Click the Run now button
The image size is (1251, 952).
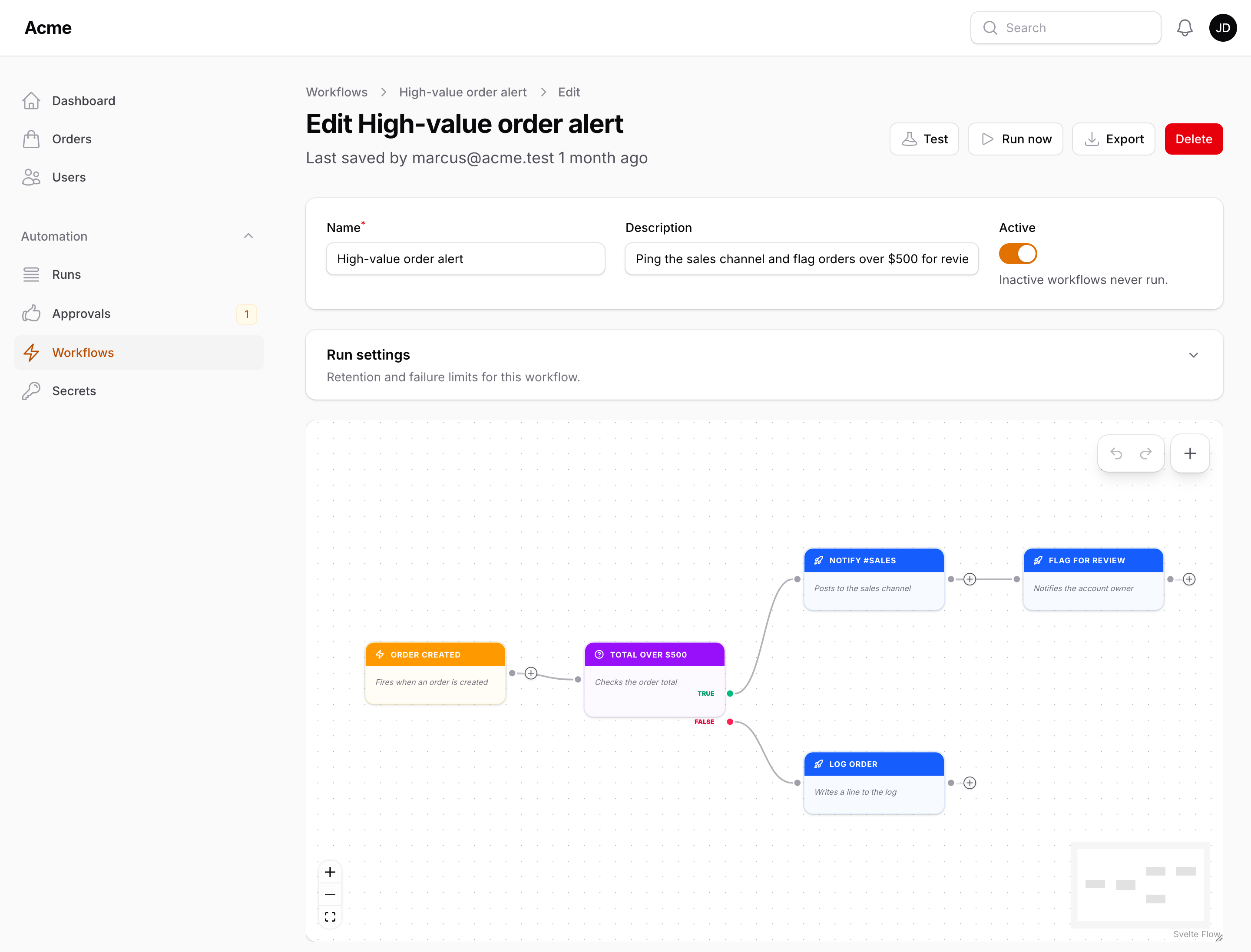point(1015,139)
